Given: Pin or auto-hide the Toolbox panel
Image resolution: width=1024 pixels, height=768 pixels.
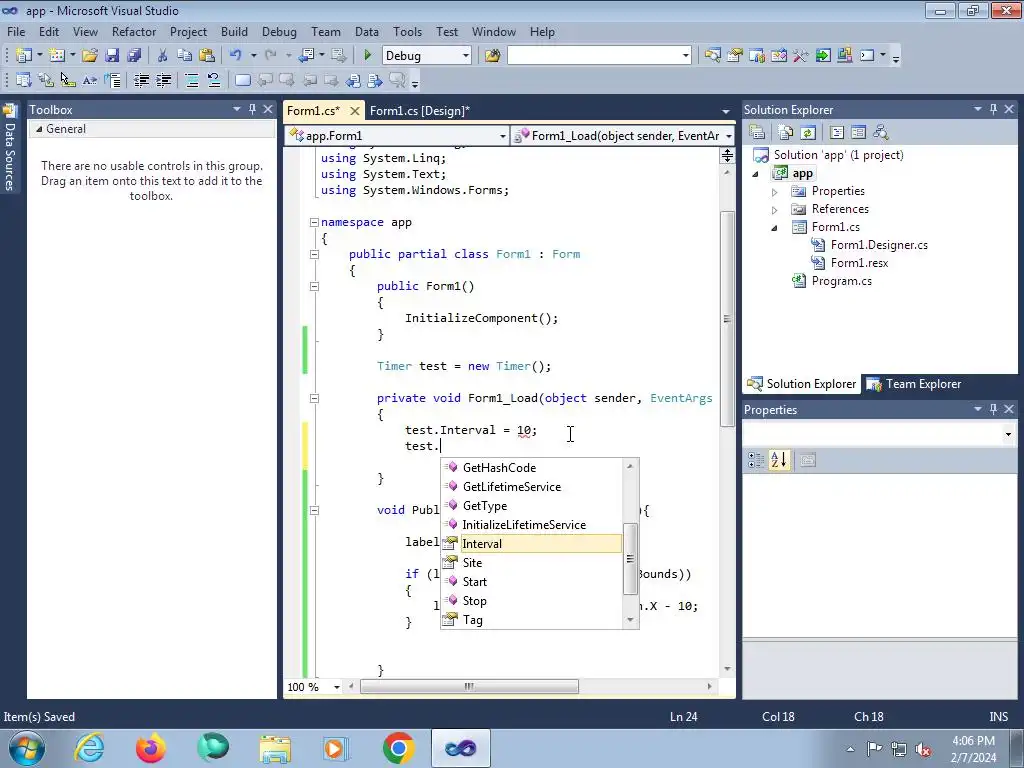Looking at the screenshot, I should (x=253, y=109).
